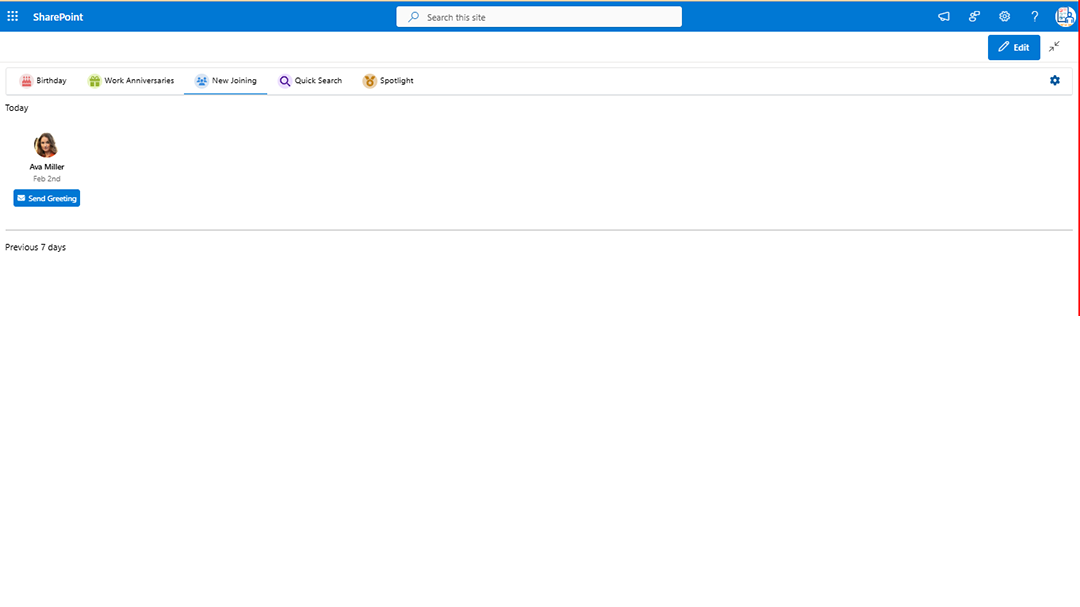Click the megaphone announcements icon
This screenshot has height=607, width=1080.
point(943,16)
